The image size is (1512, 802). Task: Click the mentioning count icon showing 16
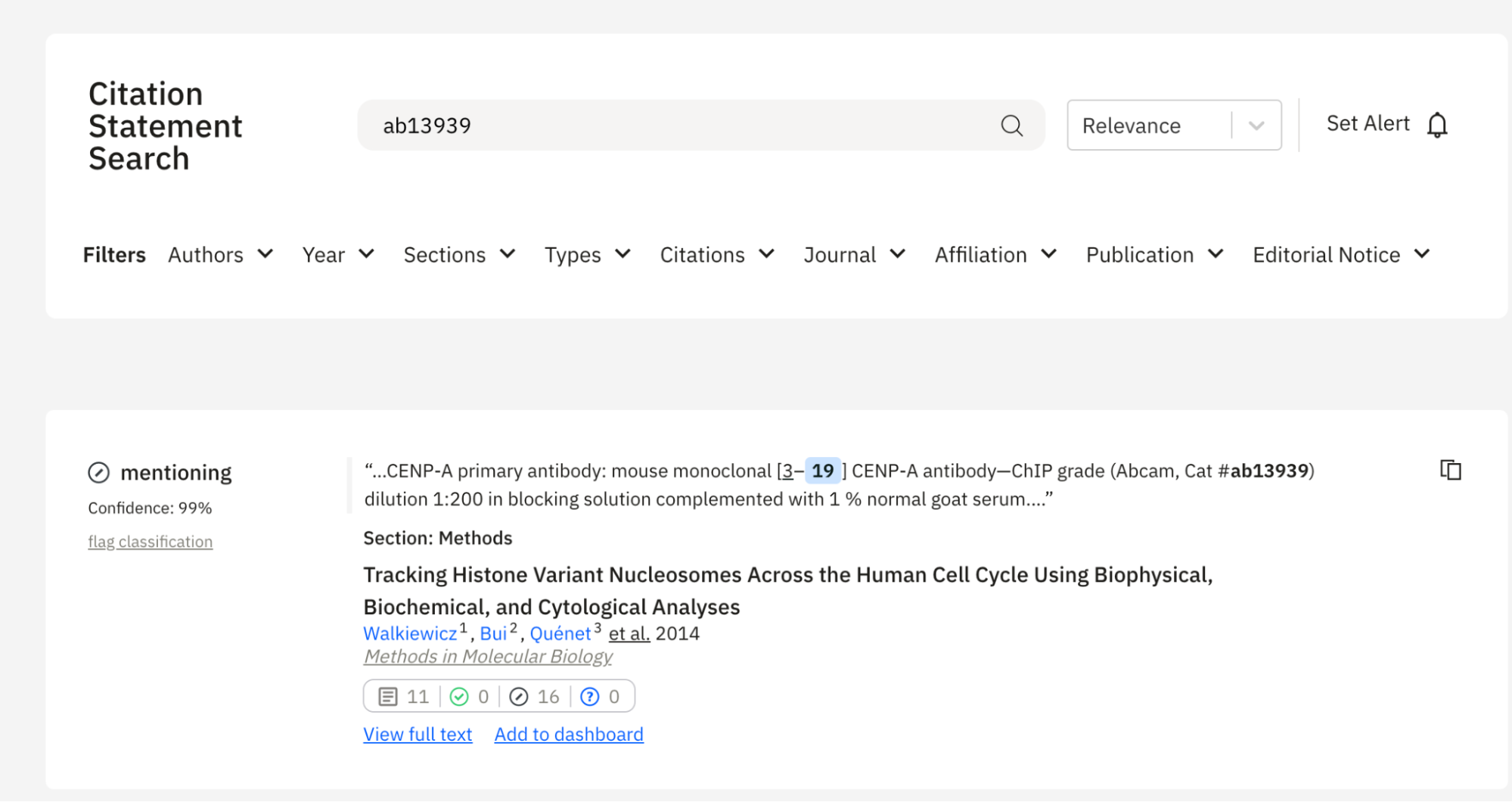tap(519, 696)
